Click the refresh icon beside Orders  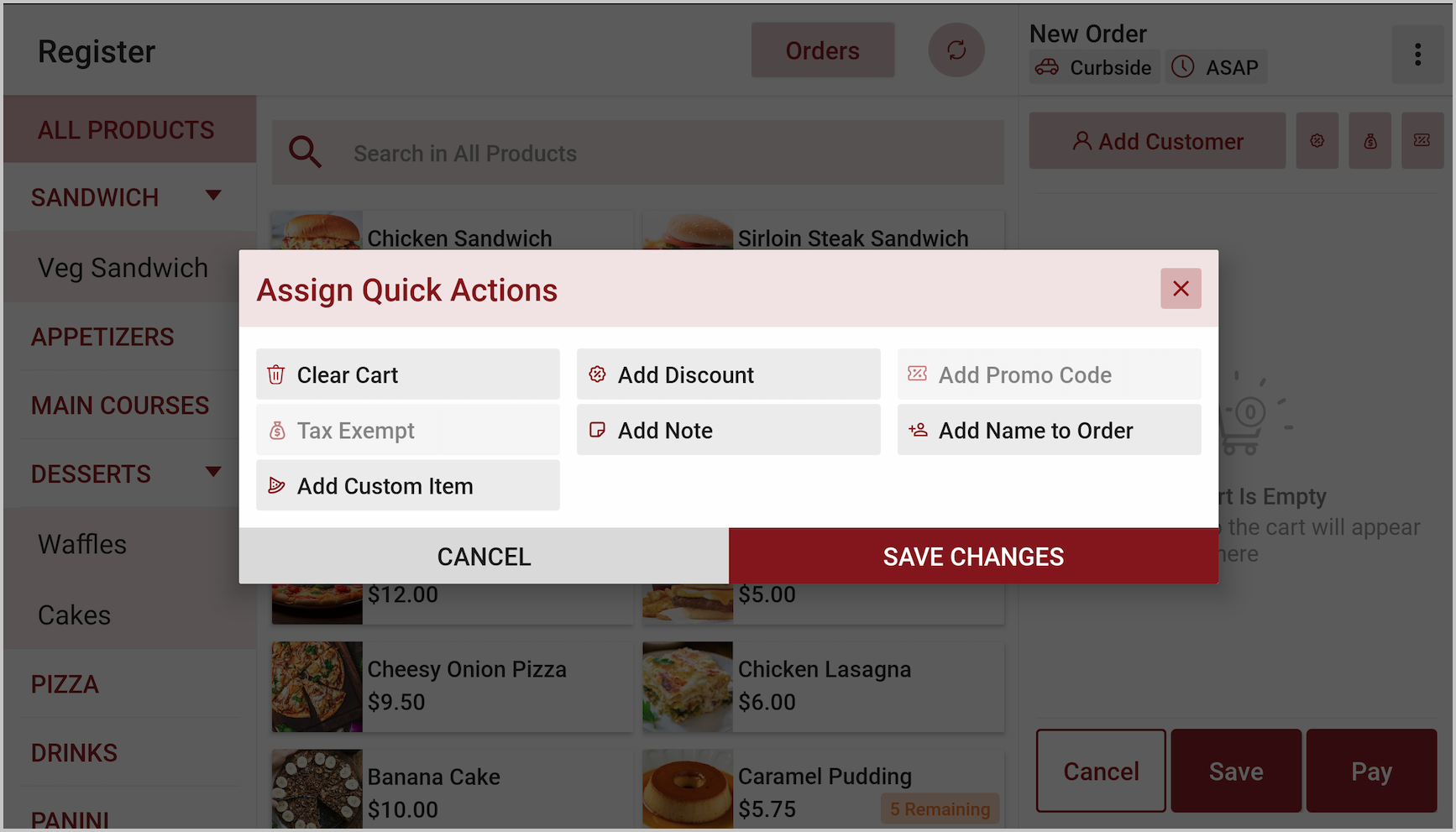point(956,50)
